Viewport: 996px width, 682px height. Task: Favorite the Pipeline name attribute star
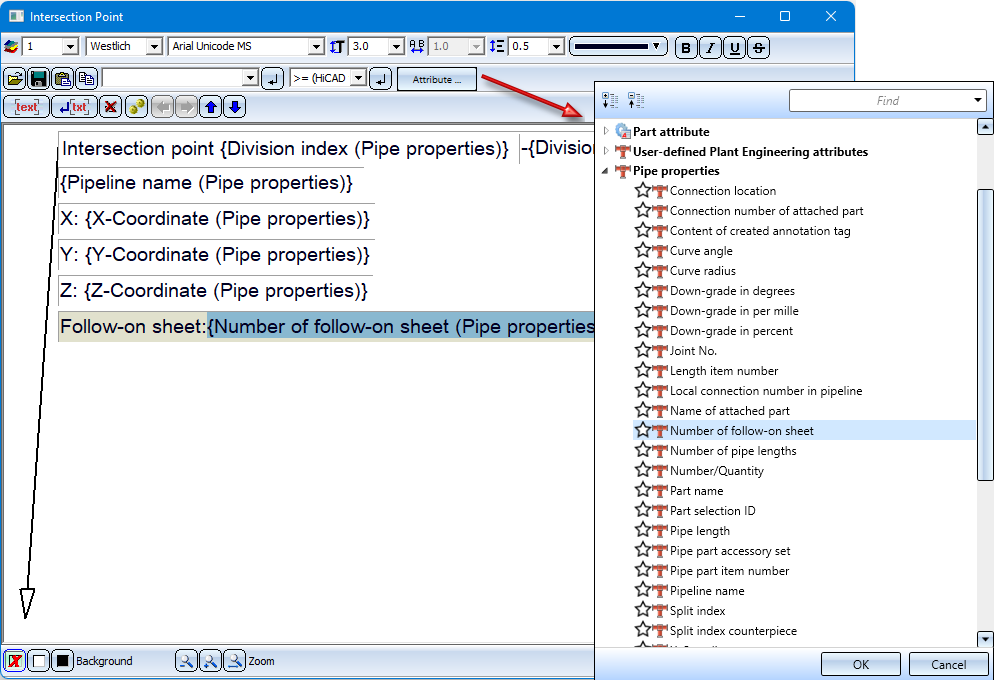click(643, 591)
